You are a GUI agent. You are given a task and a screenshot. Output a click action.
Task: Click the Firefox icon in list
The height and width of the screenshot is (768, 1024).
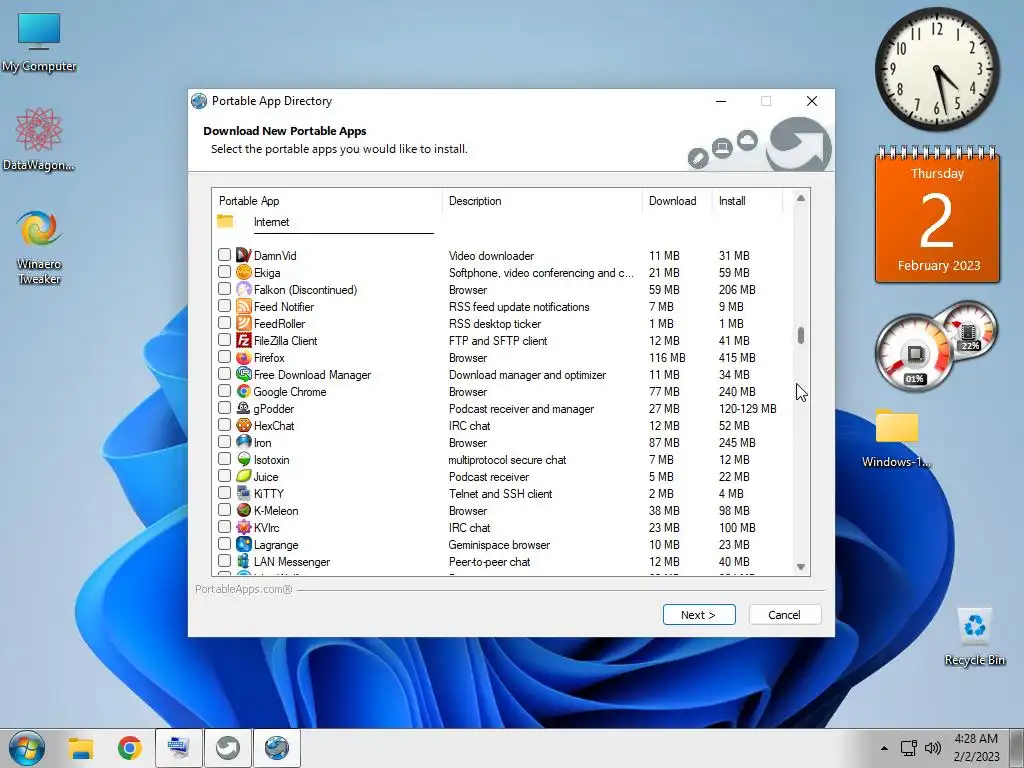pyautogui.click(x=244, y=357)
